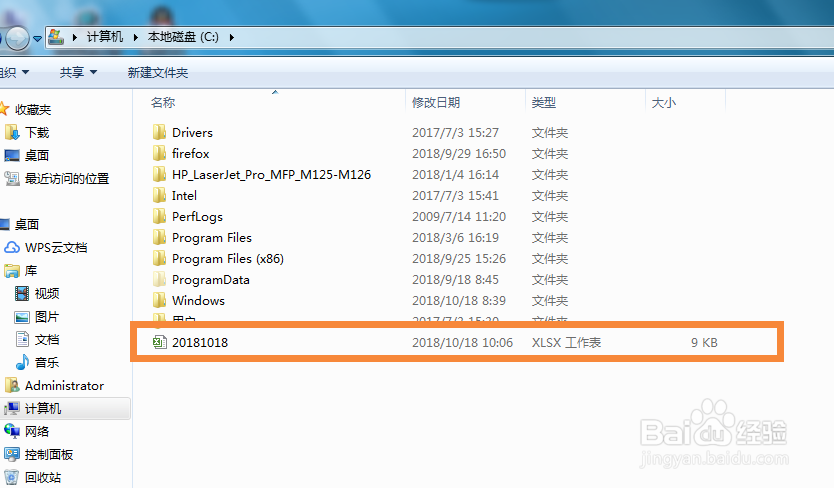Click the Drivers folder name

pos(193,132)
